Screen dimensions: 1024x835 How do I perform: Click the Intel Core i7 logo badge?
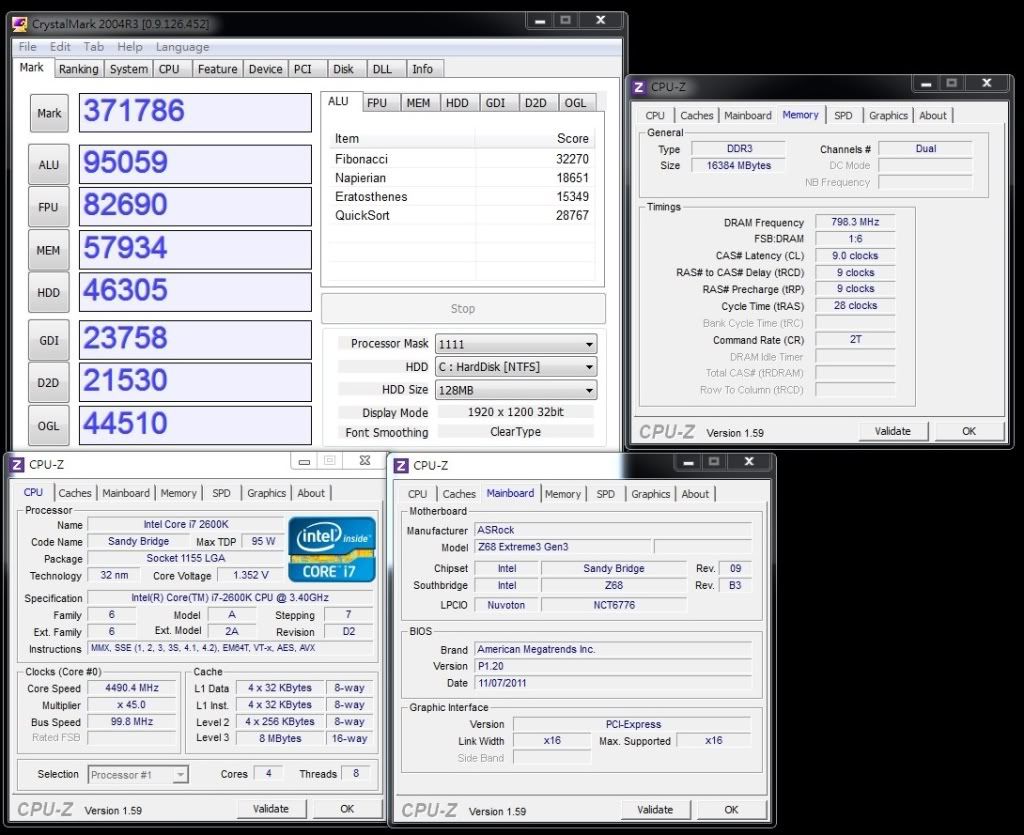pyautogui.click(x=332, y=549)
